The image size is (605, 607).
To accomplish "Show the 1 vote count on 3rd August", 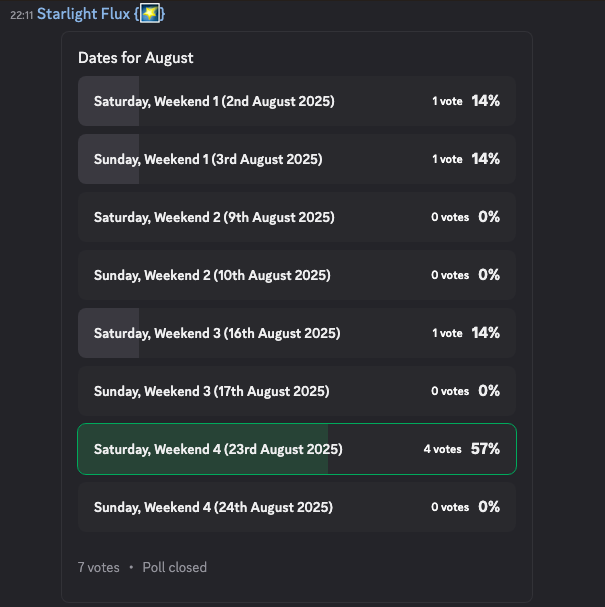I will tap(447, 159).
